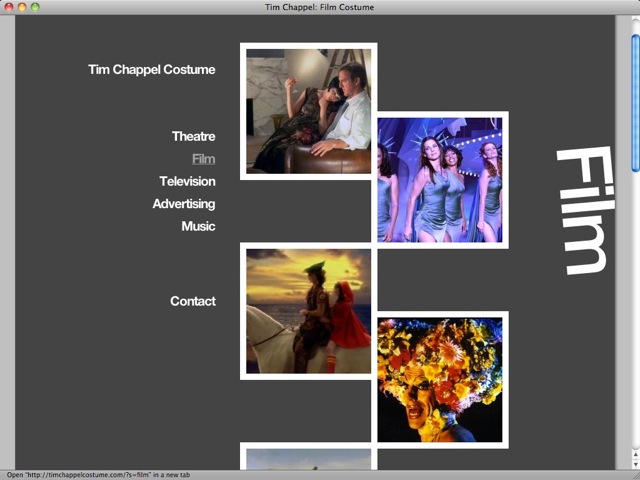Click the green zoom window button

point(36,7)
